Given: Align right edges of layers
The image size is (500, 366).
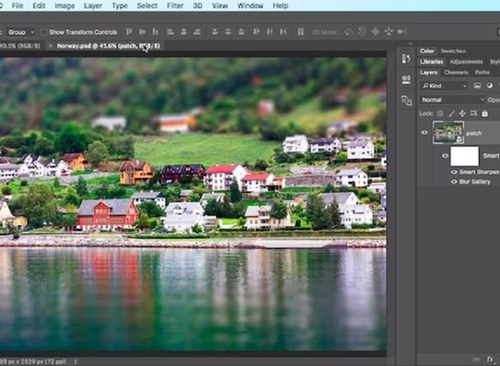Looking at the screenshot, I should click(x=197, y=32).
